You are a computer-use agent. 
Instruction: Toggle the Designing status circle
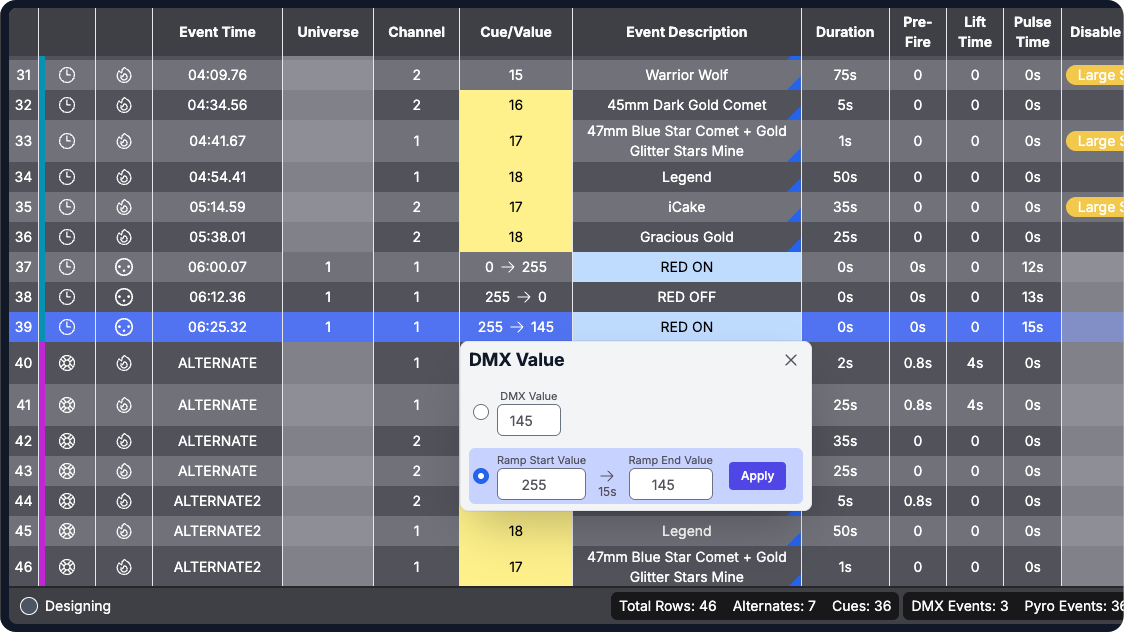(29, 606)
